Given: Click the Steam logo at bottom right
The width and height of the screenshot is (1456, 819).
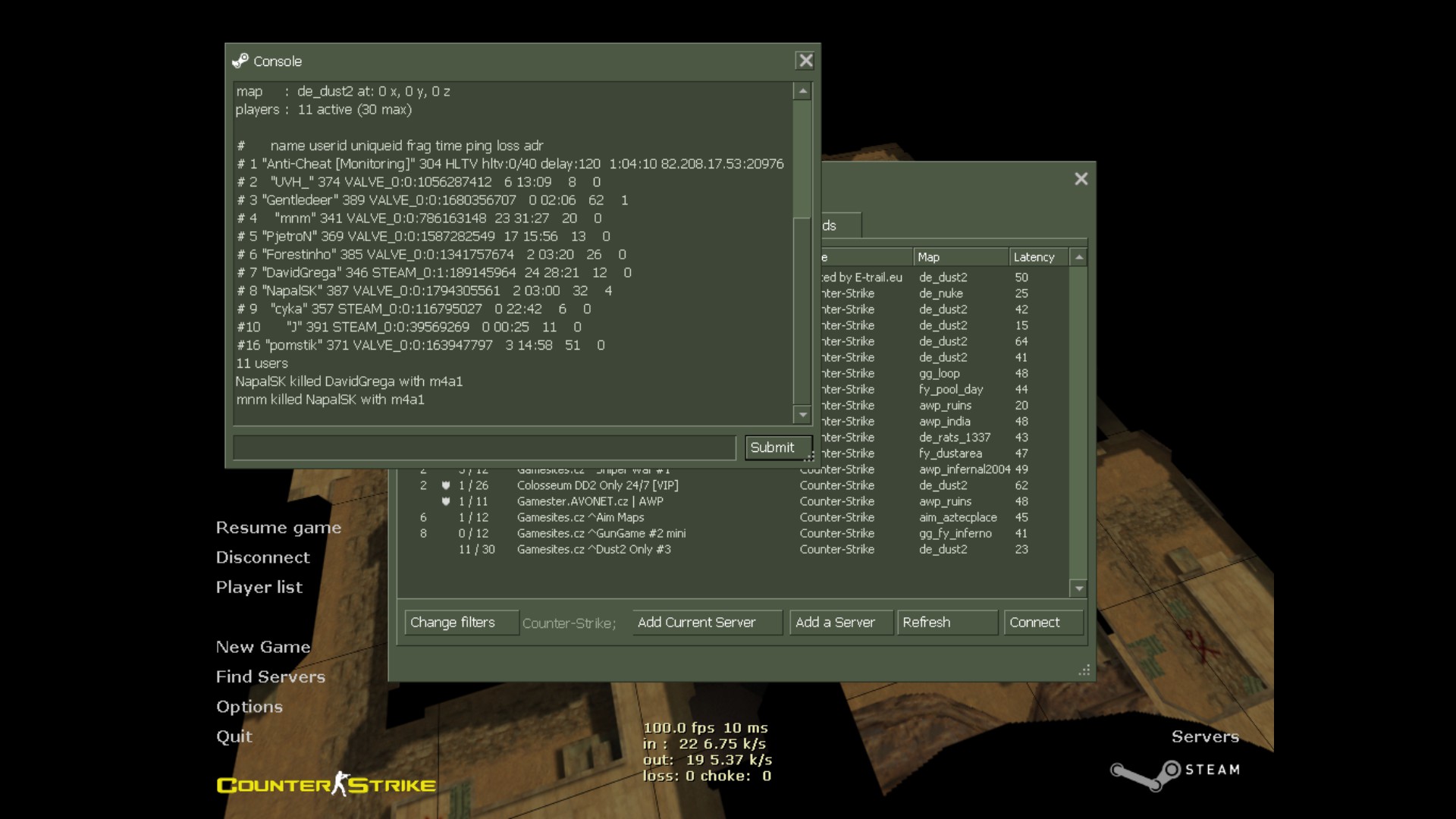Looking at the screenshot, I should tap(1175, 775).
